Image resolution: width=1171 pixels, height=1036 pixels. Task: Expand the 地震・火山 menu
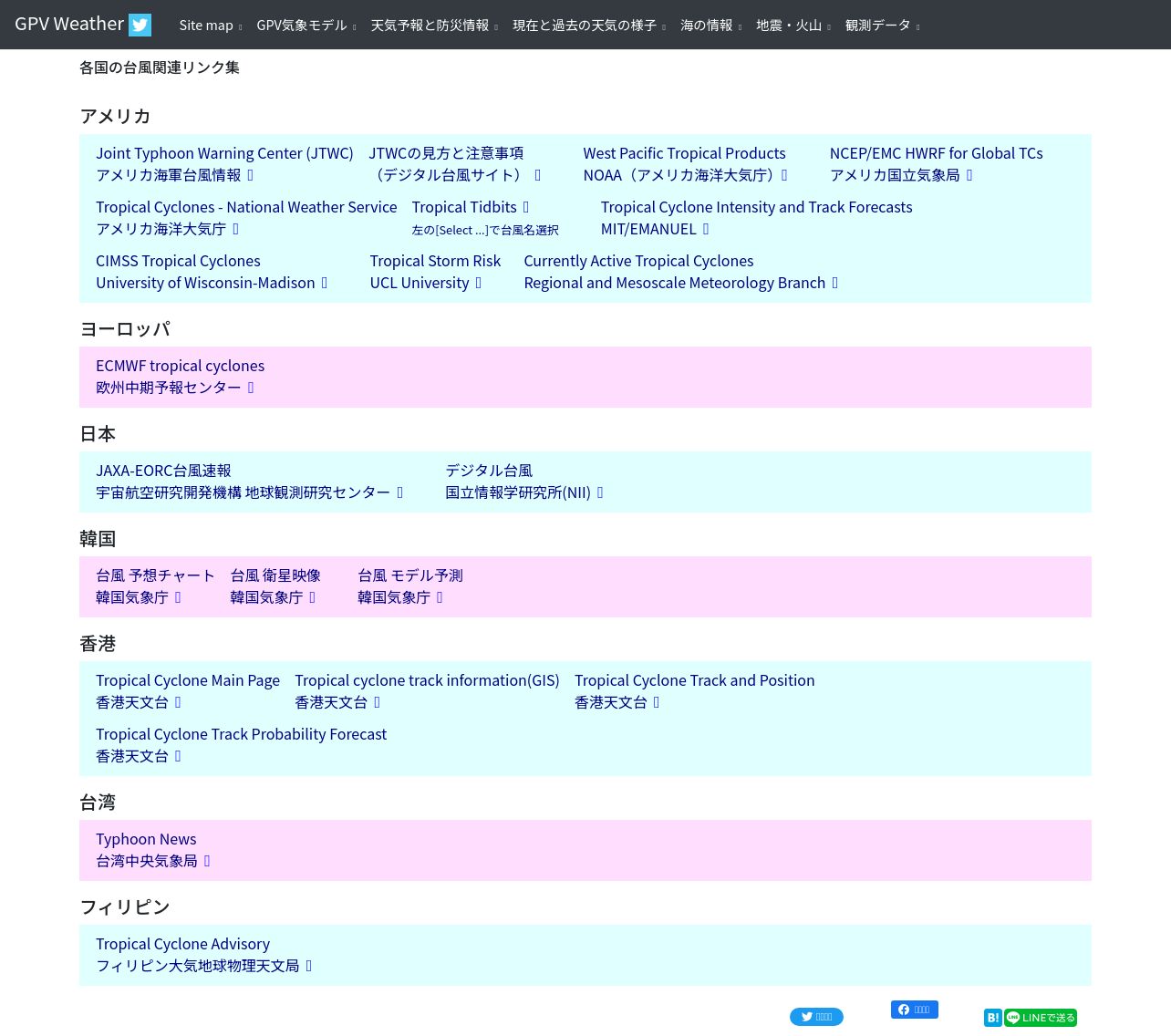pyautogui.click(x=793, y=26)
